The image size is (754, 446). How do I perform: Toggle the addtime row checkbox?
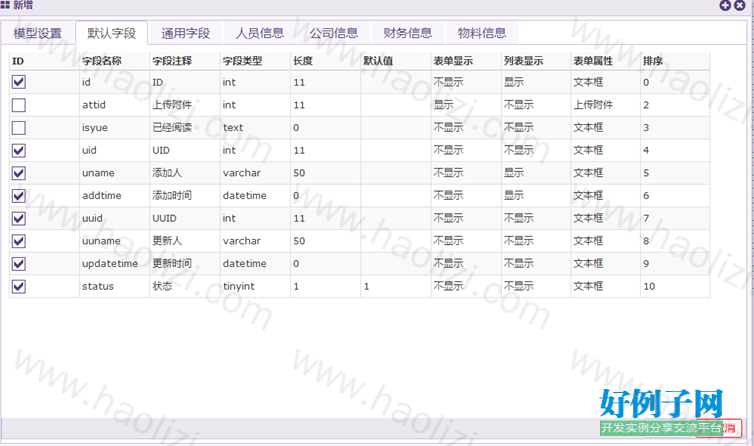click(19, 195)
